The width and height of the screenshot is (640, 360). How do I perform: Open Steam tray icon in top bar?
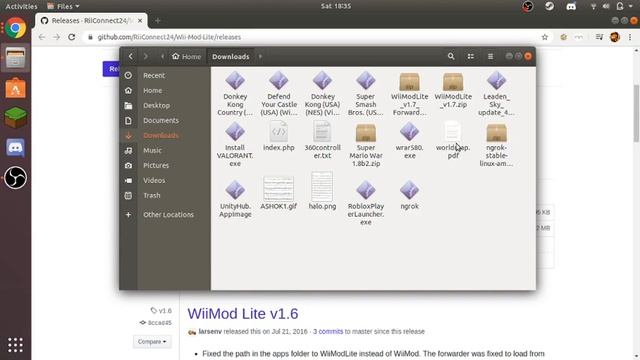549,6
